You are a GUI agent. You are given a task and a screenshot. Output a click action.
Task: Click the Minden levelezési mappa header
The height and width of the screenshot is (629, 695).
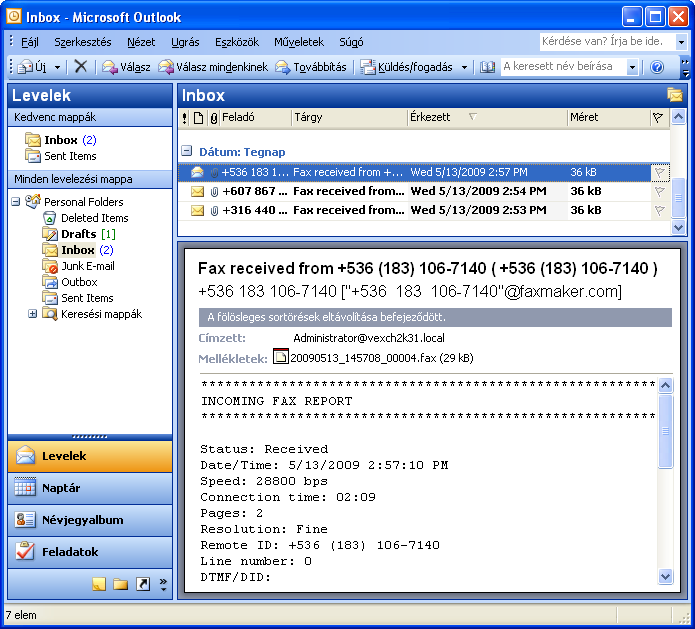point(90,180)
